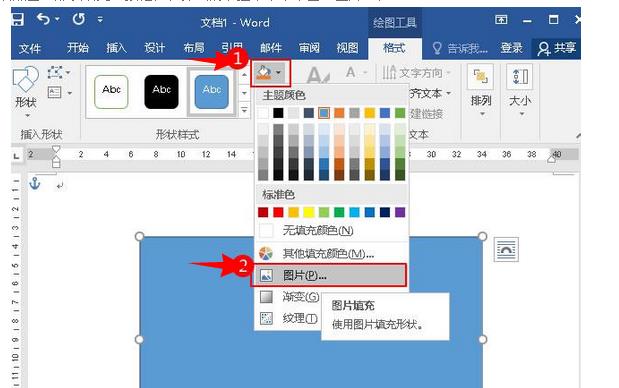Switch to the 开始 tab
Image resolution: width=619 pixels, height=388 pixels.
[77, 48]
